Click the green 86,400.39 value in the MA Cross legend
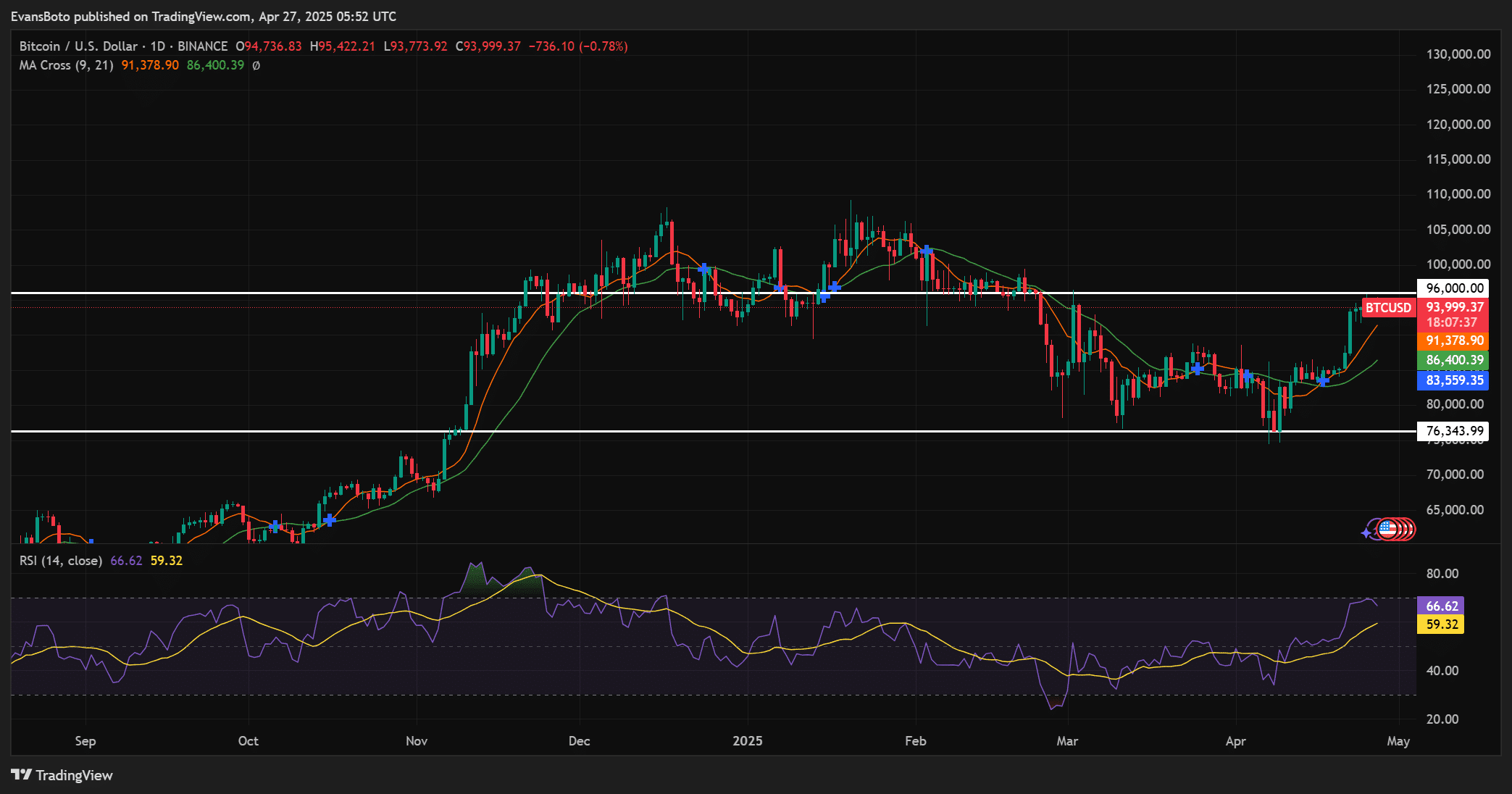The image size is (1512, 794). (215, 65)
